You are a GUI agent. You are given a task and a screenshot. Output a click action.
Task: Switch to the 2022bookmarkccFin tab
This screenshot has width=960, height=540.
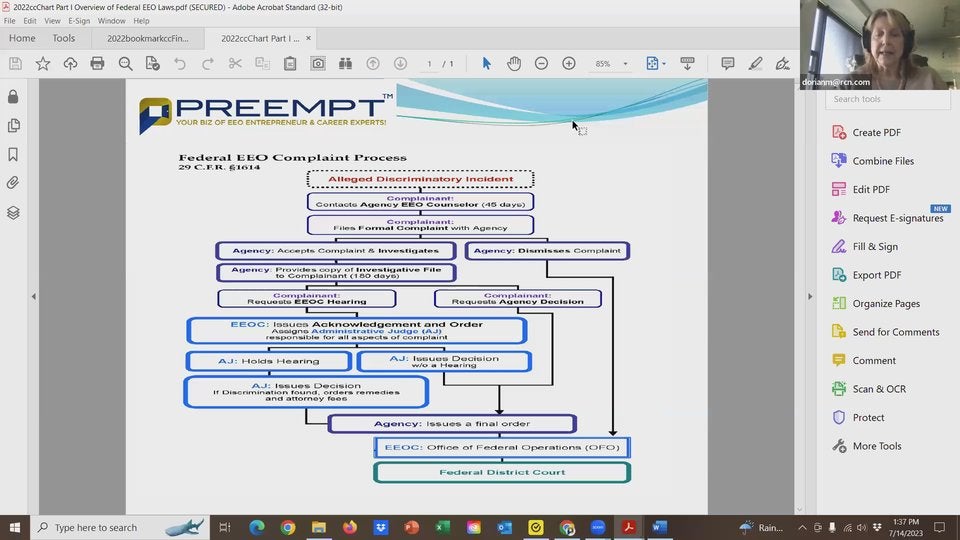point(147,38)
